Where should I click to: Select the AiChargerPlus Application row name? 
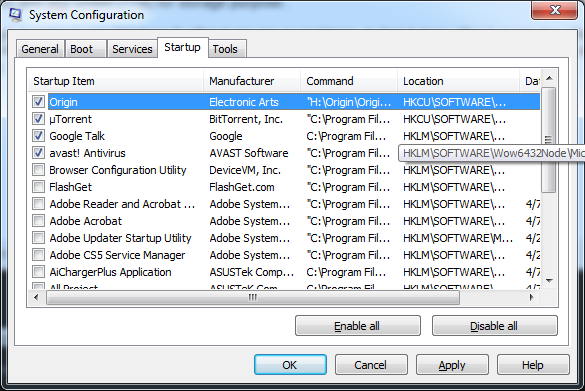tap(110, 272)
